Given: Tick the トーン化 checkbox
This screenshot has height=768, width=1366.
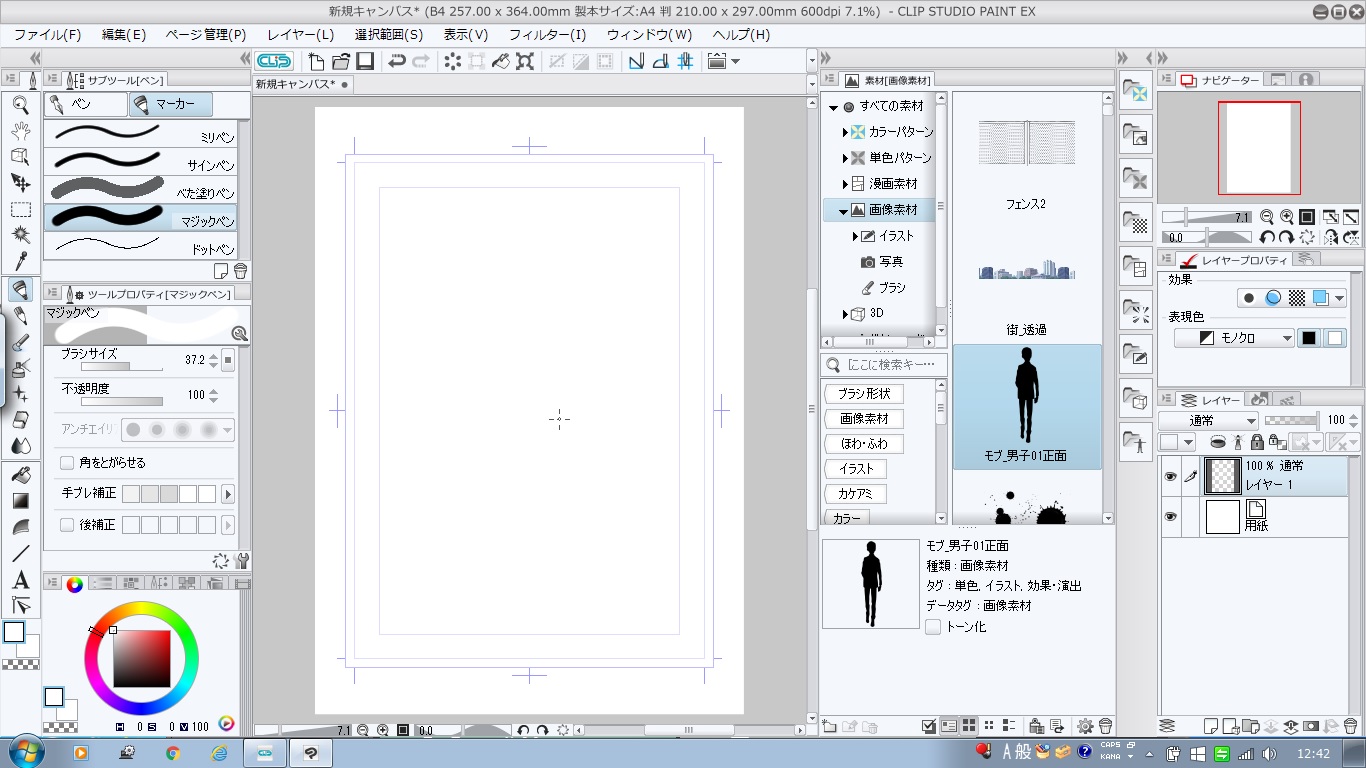Looking at the screenshot, I should [933, 627].
